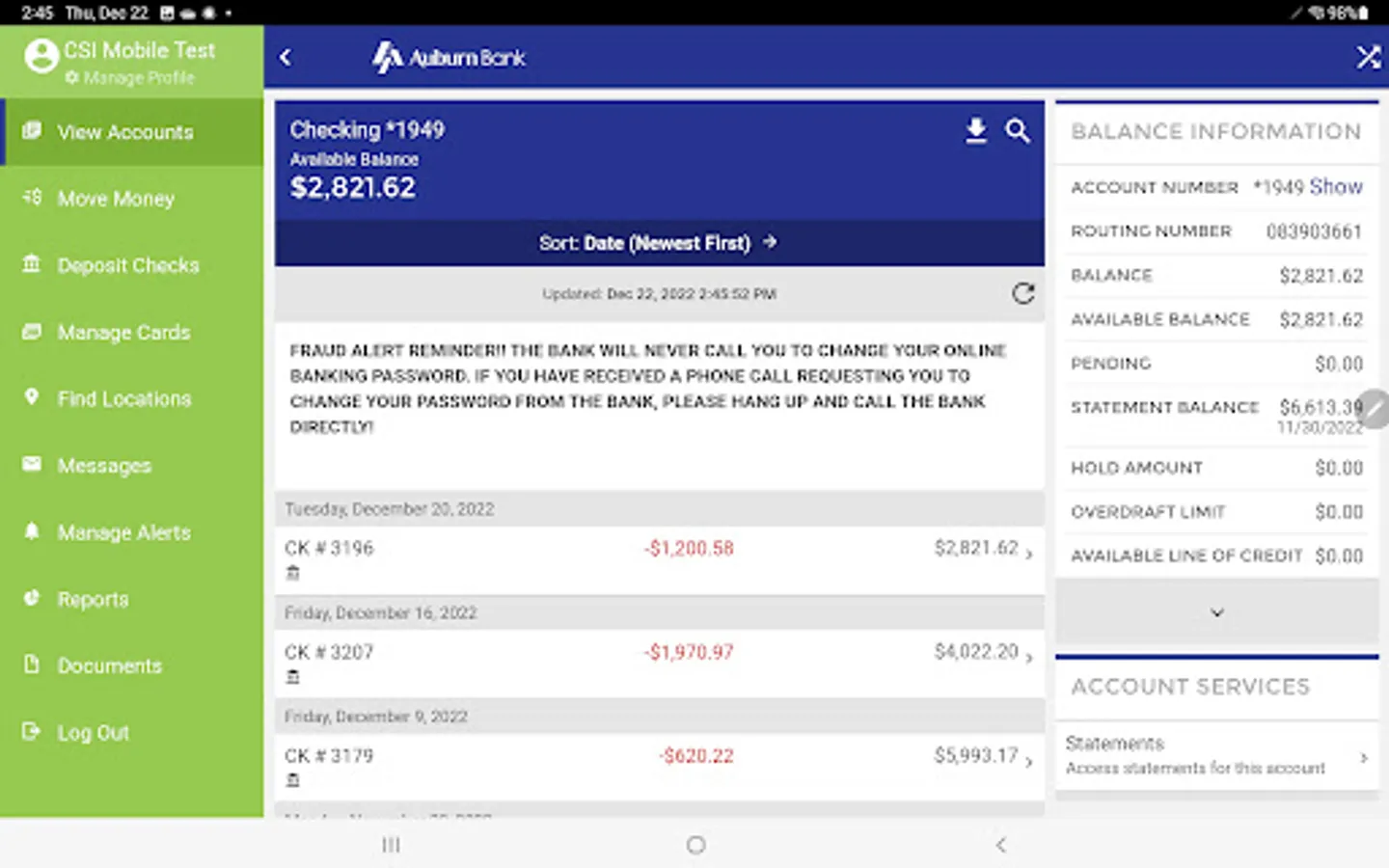Open the CK # 3196 transaction
Screen dimensions: 1389x868
pyautogui.click(x=659, y=559)
